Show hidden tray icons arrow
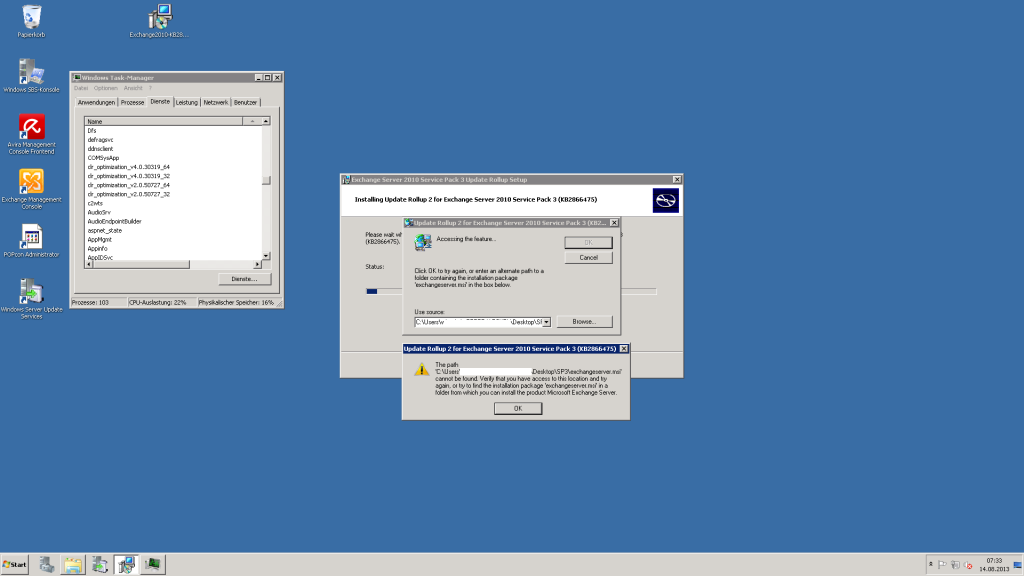This screenshot has width=1024, height=576. (x=931, y=564)
